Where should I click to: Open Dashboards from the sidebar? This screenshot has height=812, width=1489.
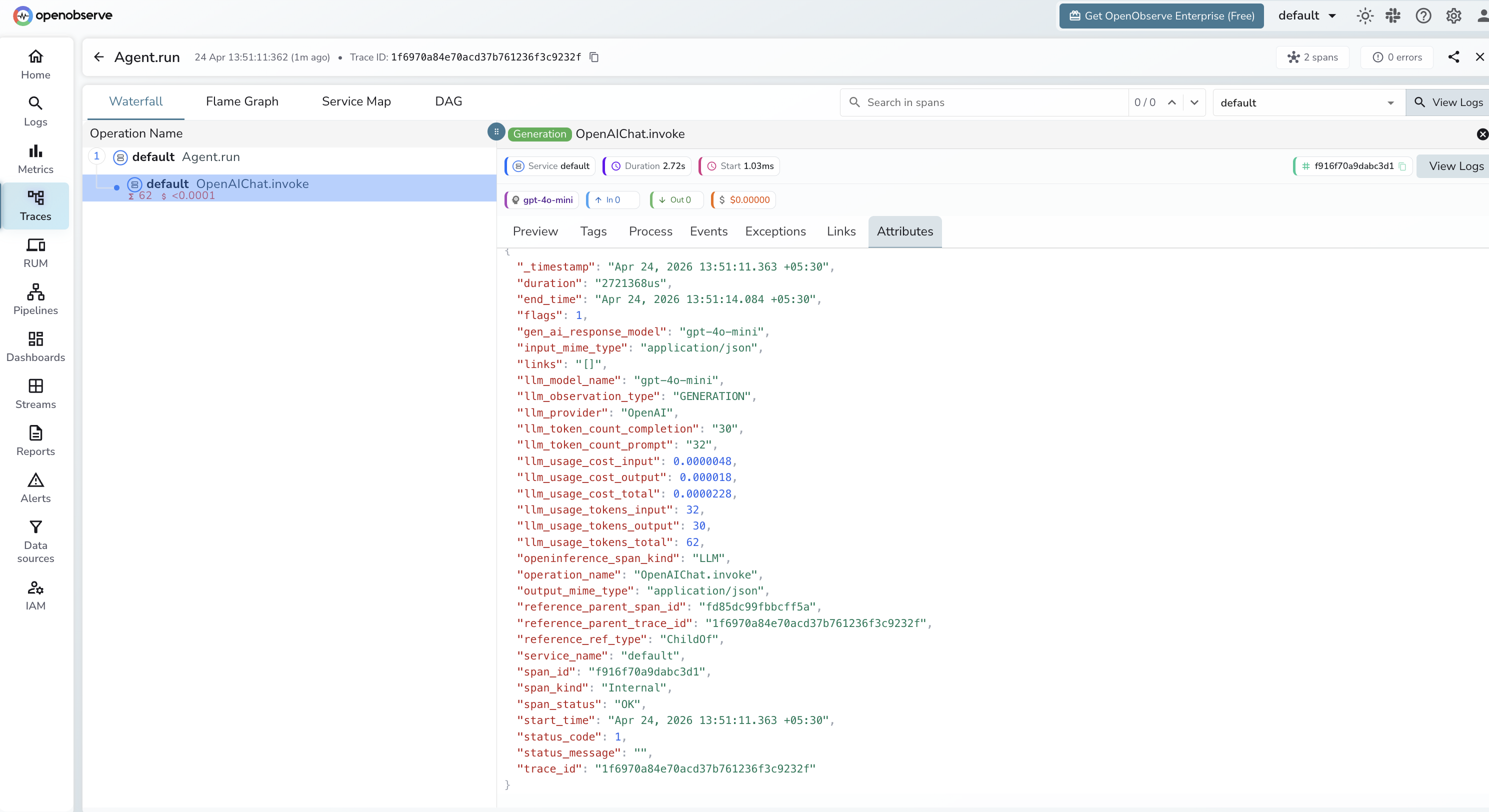tap(35, 346)
